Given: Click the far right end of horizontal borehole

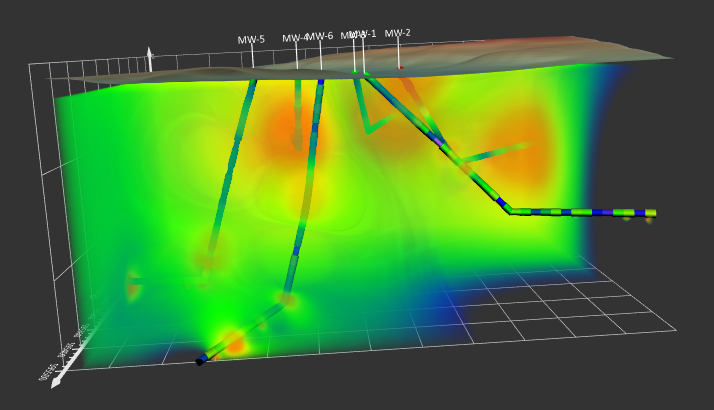Looking at the screenshot, I should point(651,213).
